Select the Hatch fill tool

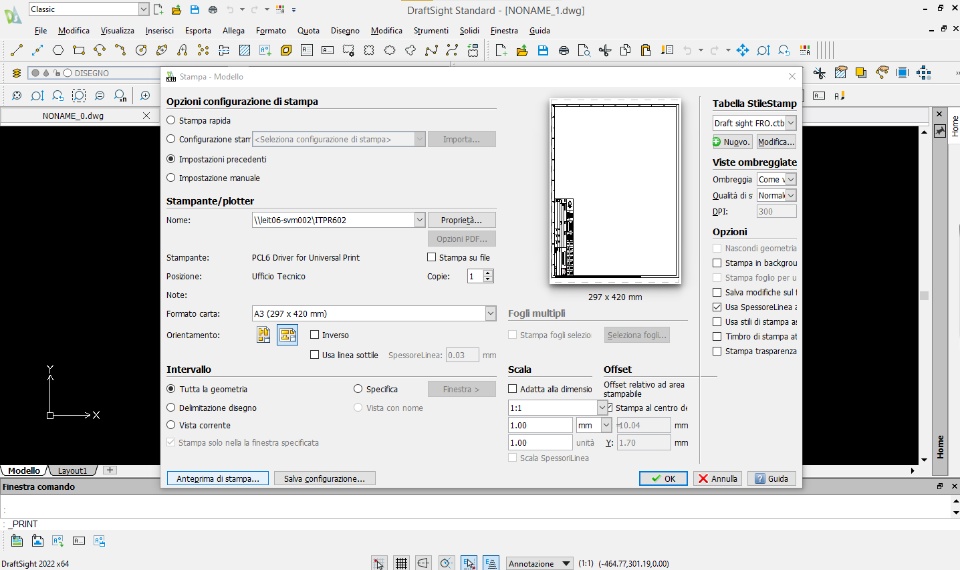pos(244,50)
